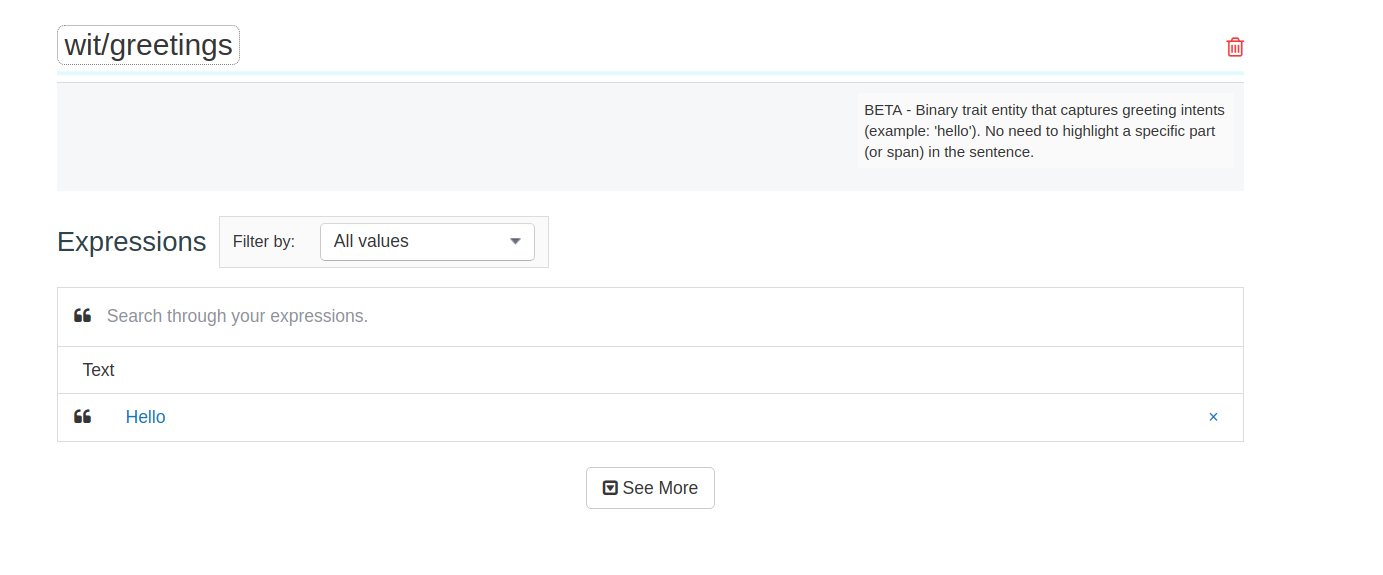1383x575 pixels.
Task: Remove the Hello expression with the × icon
Action: pos(1213,417)
